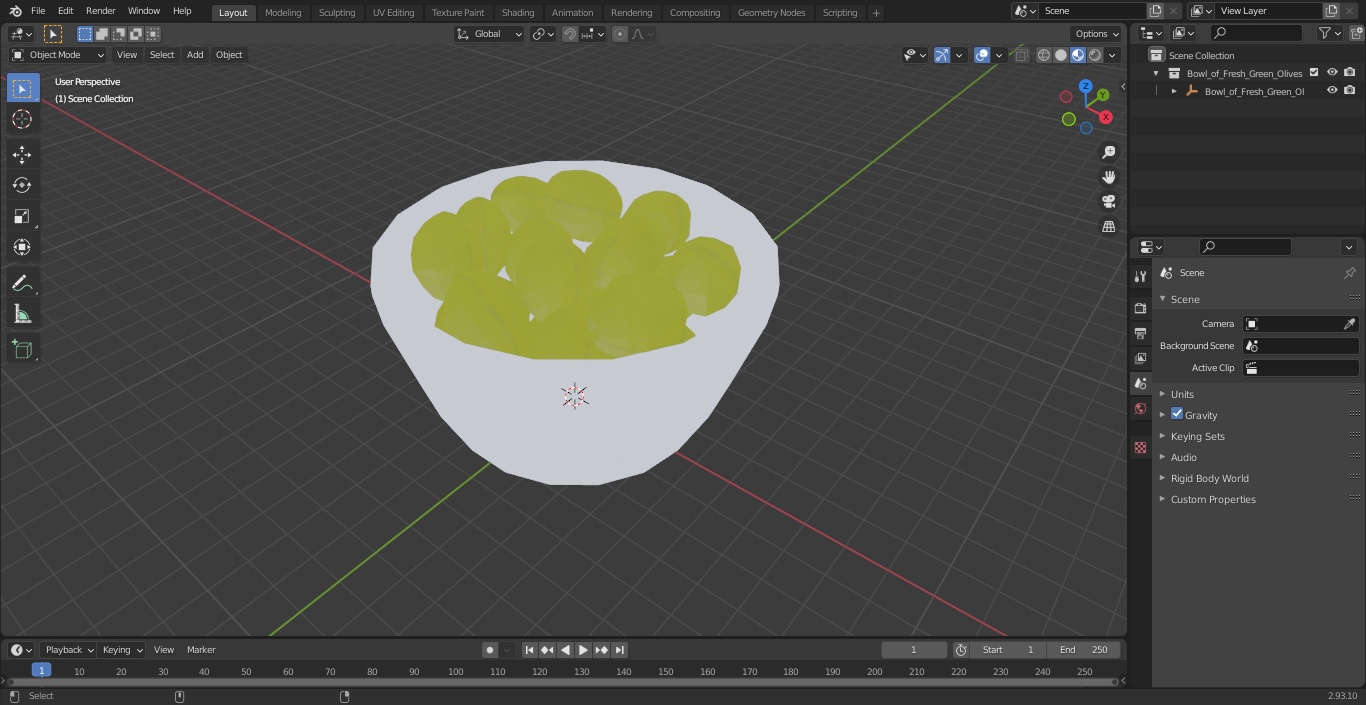Click the Blender logo menu icon
This screenshot has width=1366, height=705.
15,11
